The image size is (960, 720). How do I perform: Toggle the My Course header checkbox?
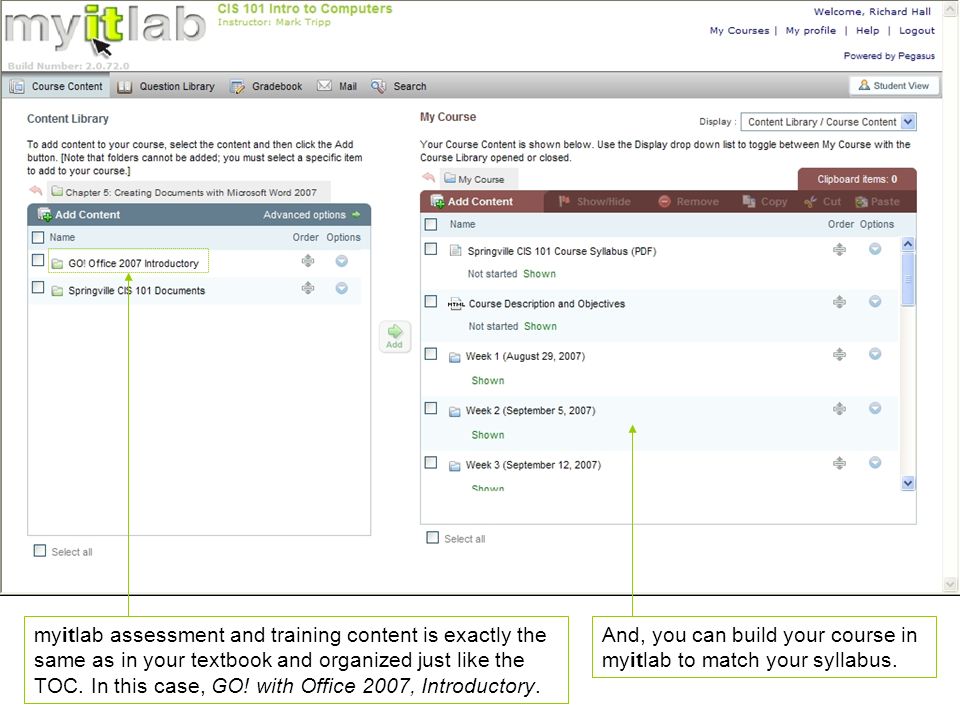point(431,225)
